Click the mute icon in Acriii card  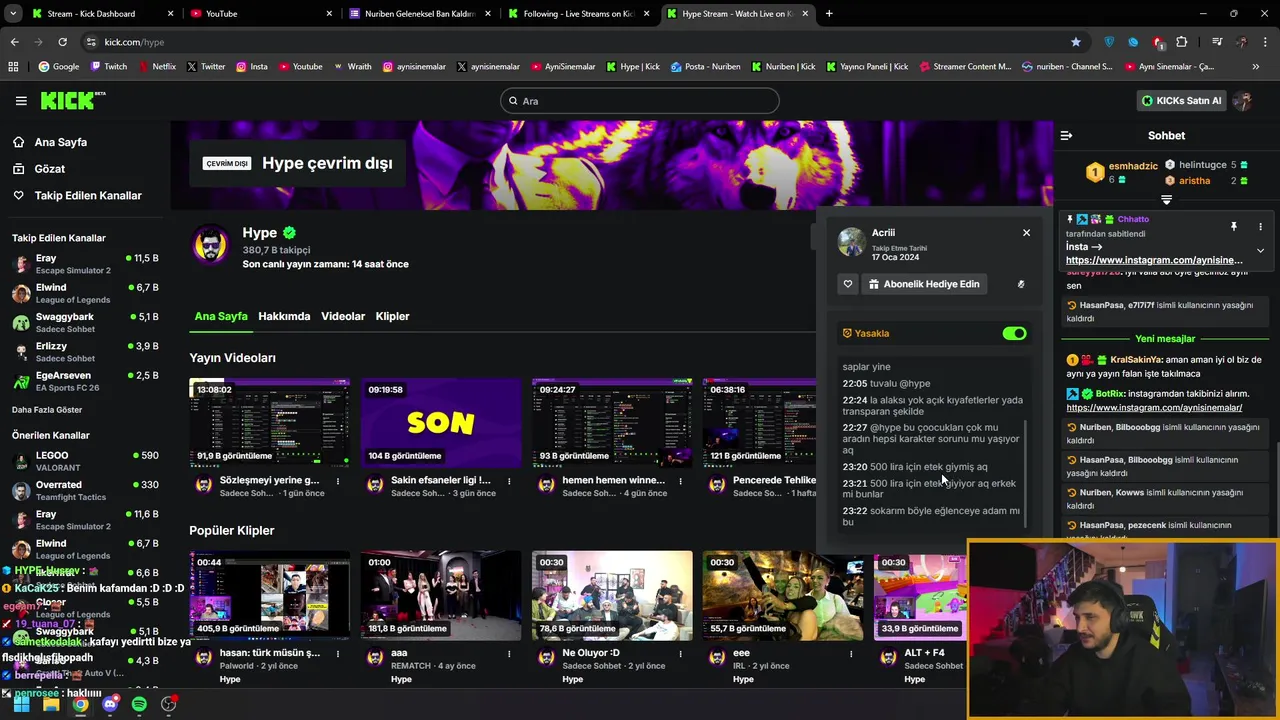pyautogui.click(x=1021, y=284)
